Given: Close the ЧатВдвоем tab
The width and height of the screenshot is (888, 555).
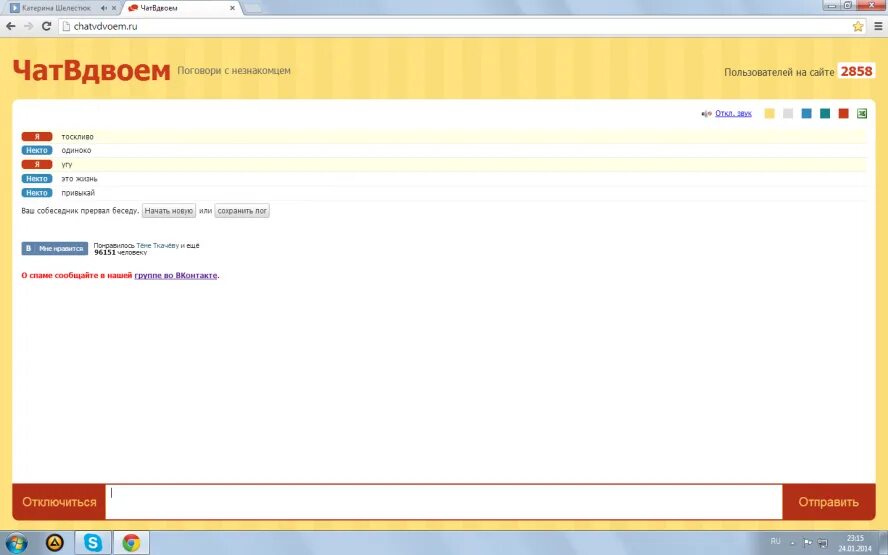Looking at the screenshot, I should point(232,8).
